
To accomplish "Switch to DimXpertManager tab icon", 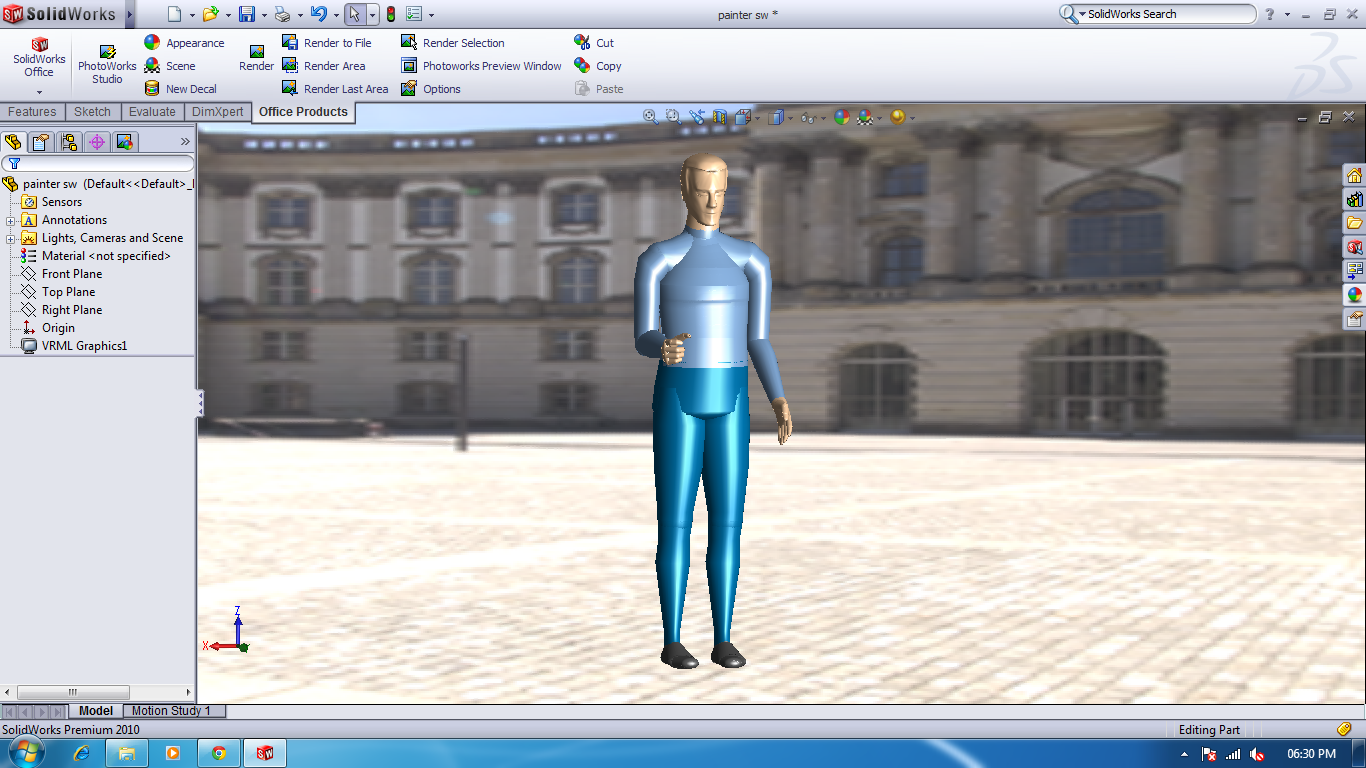I will [97, 142].
